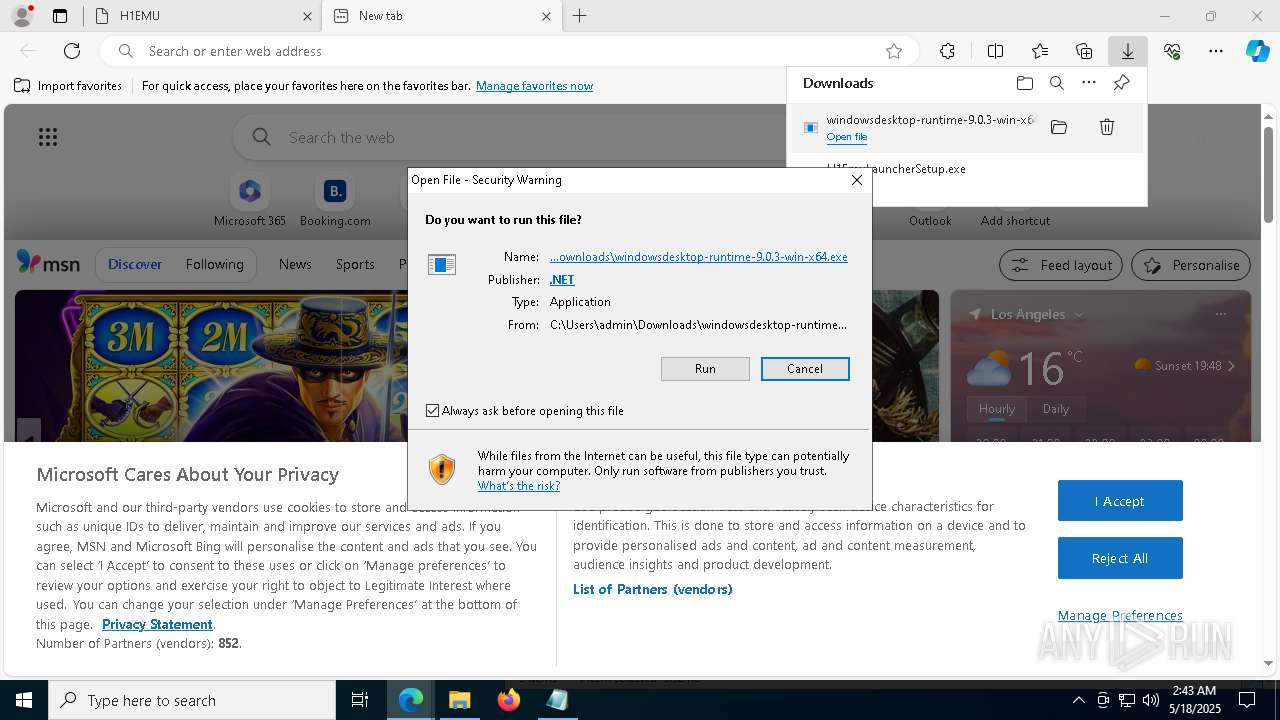Select the Discover feed tab
1280x720 pixels.
(x=135, y=264)
